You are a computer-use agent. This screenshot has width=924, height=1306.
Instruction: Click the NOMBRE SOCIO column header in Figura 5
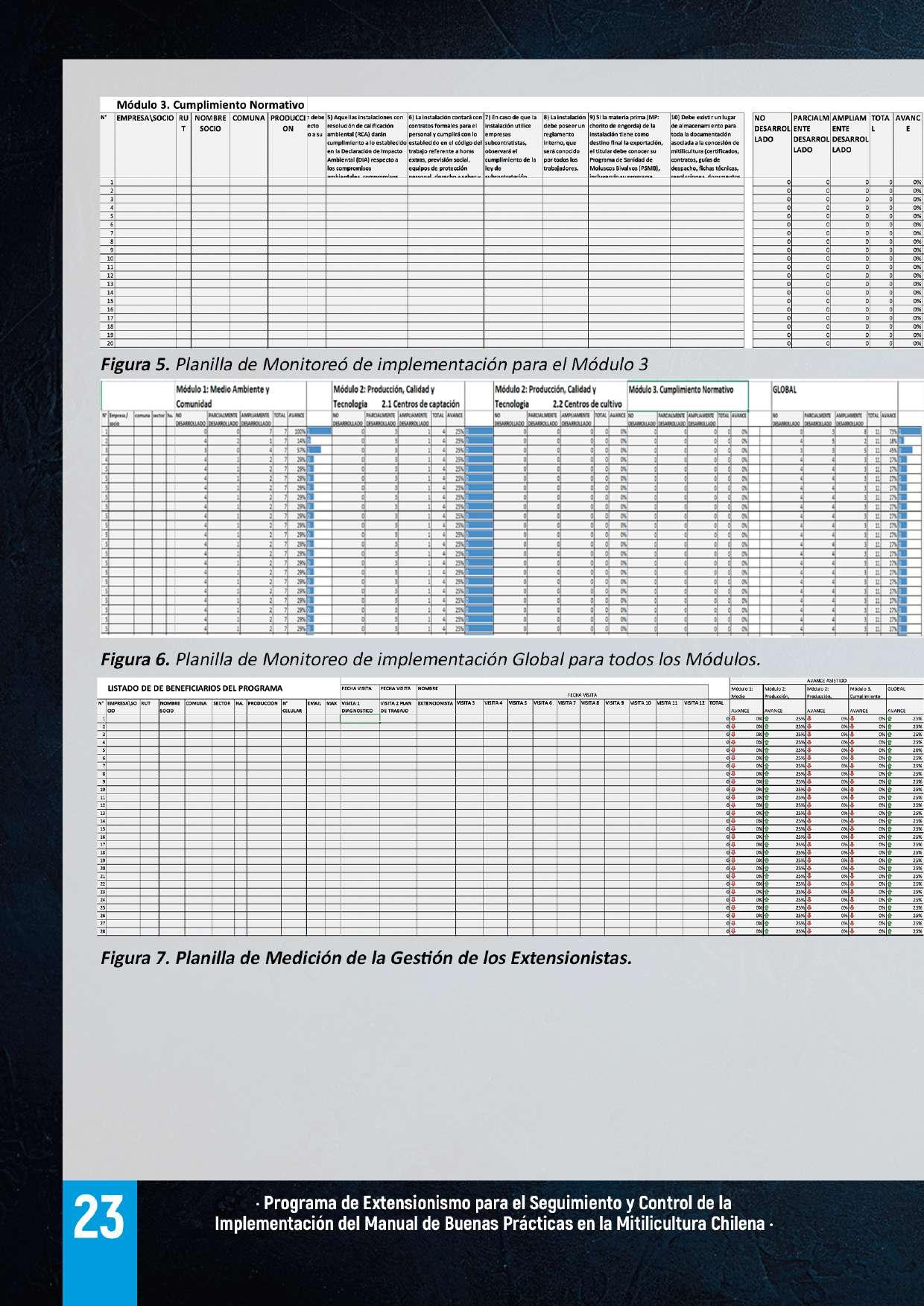pos(210,124)
